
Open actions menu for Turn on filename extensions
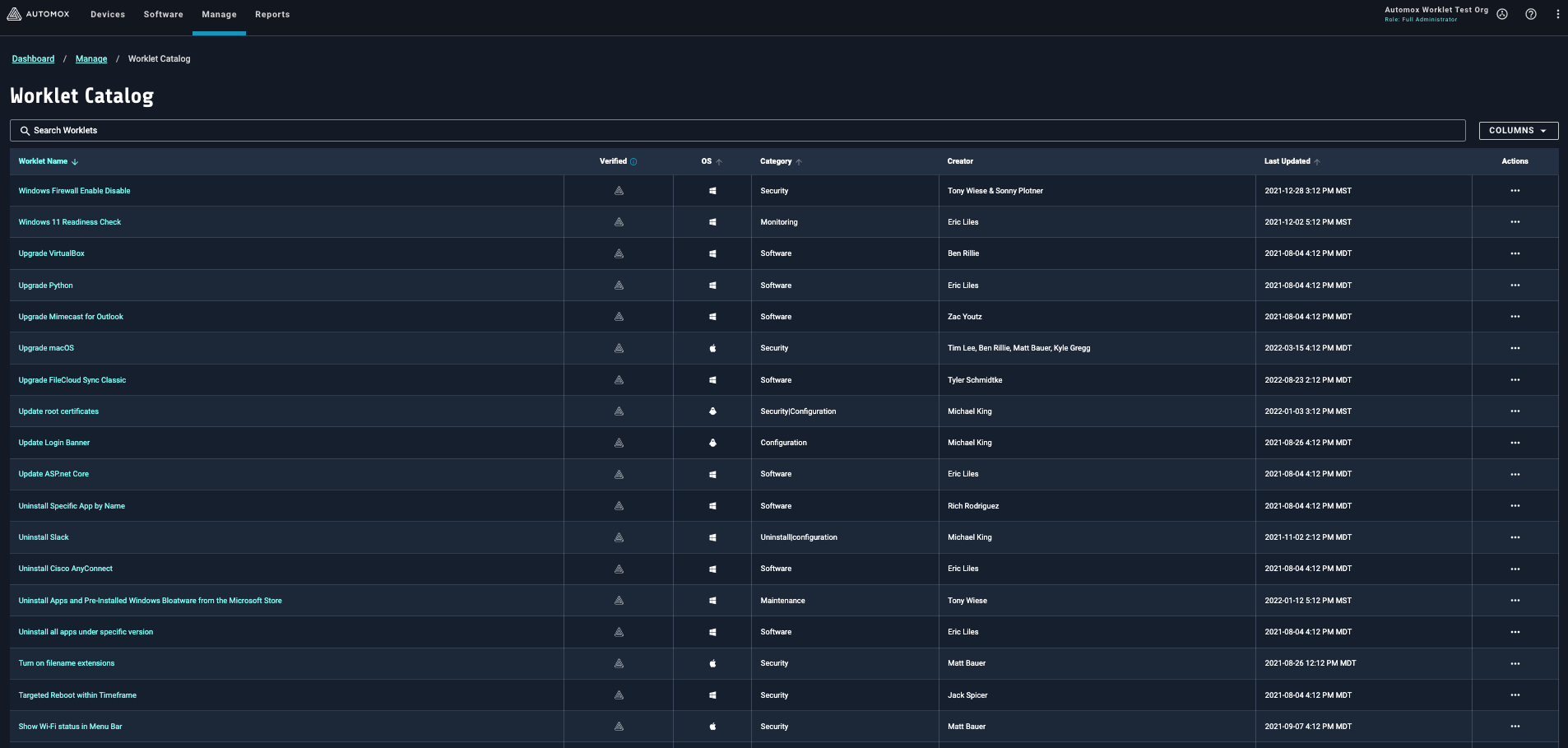pyautogui.click(x=1515, y=663)
